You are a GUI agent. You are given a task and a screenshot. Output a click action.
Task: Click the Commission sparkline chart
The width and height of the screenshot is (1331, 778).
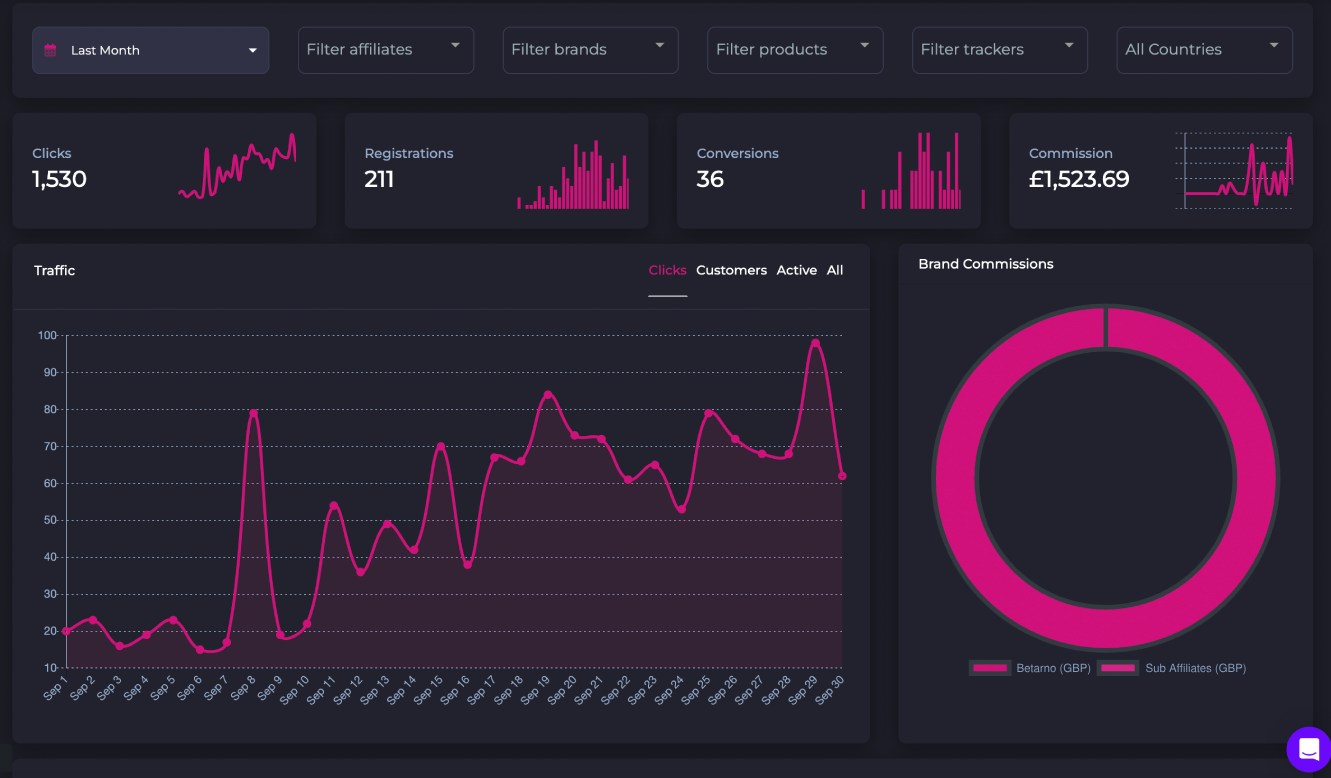(1235, 171)
